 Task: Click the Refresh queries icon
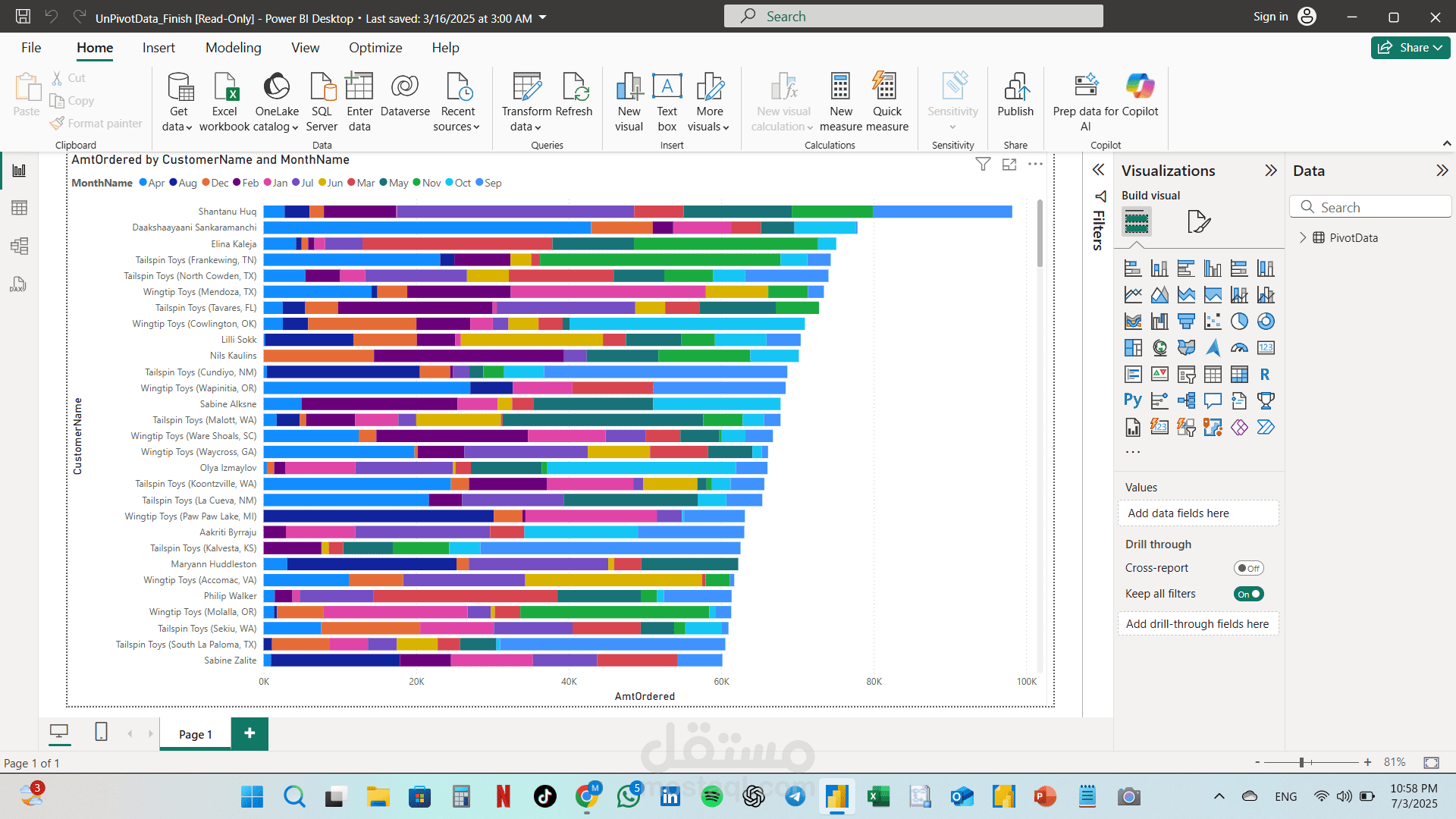(x=574, y=95)
